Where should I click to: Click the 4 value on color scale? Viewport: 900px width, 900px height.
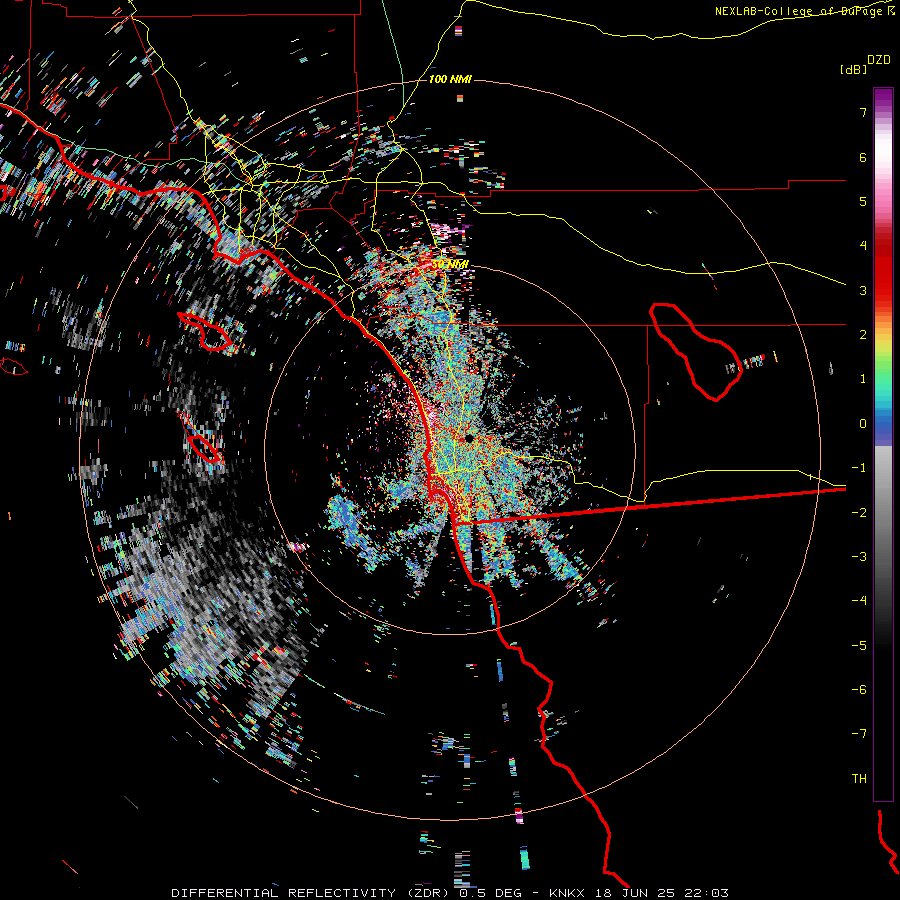(863, 246)
